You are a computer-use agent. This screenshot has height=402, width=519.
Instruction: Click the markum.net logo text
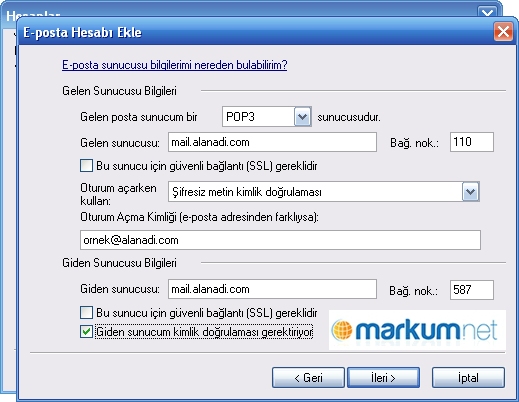click(x=426, y=330)
